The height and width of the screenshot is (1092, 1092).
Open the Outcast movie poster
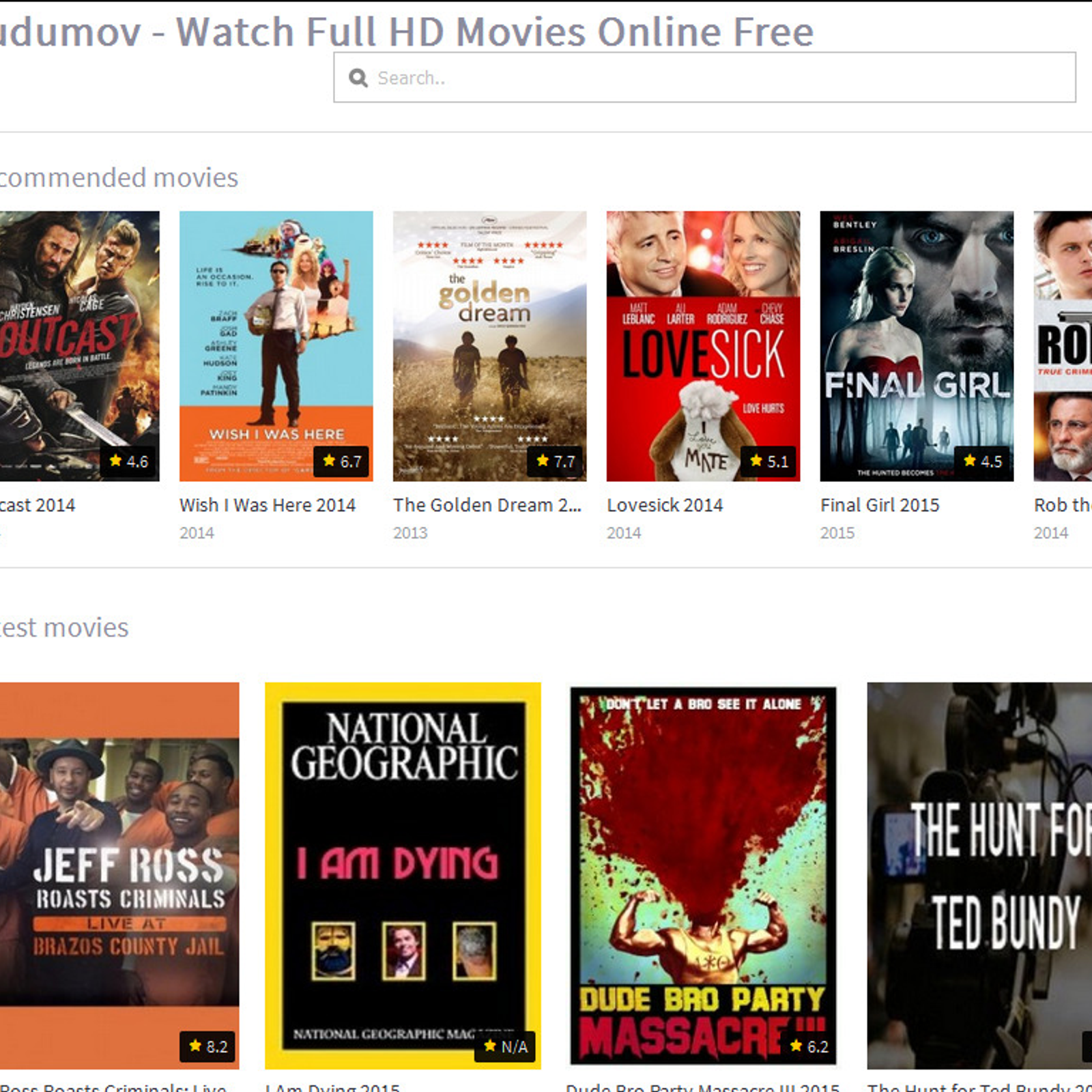(79, 346)
